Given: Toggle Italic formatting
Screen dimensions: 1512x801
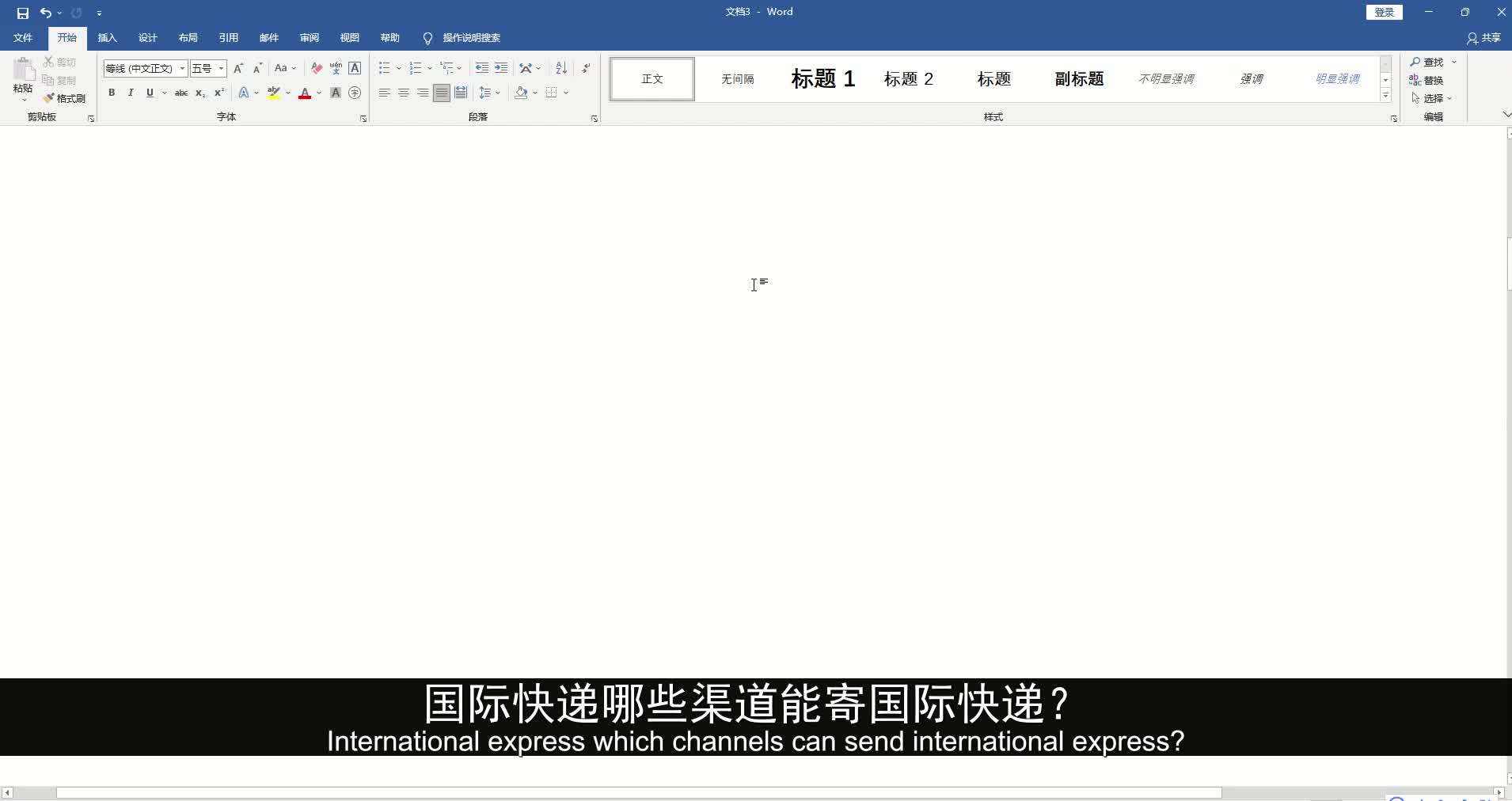Looking at the screenshot, I should (x=131, y=93).
